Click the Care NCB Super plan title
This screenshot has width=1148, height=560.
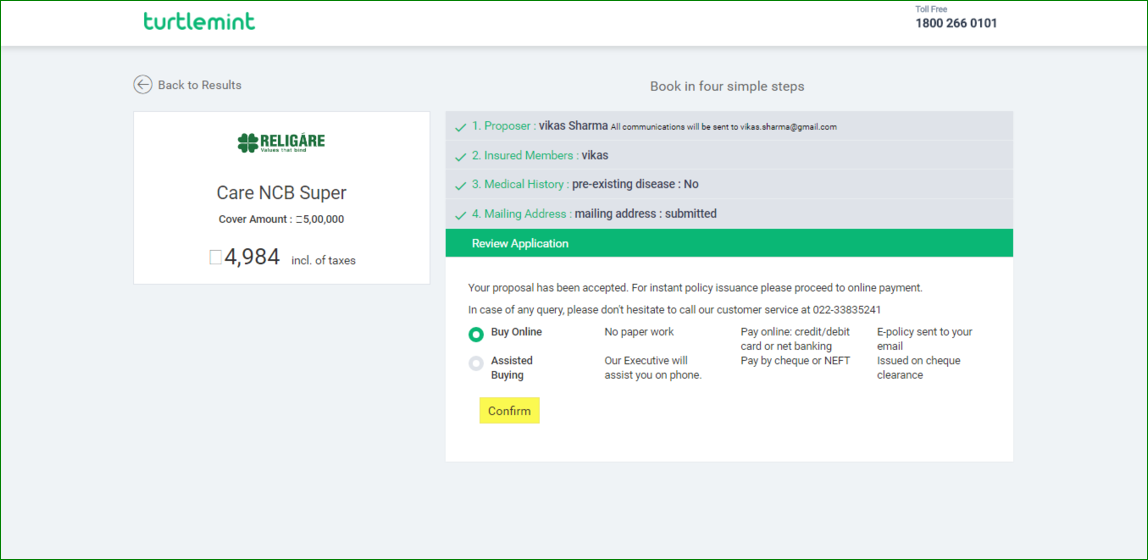[281, 193]
